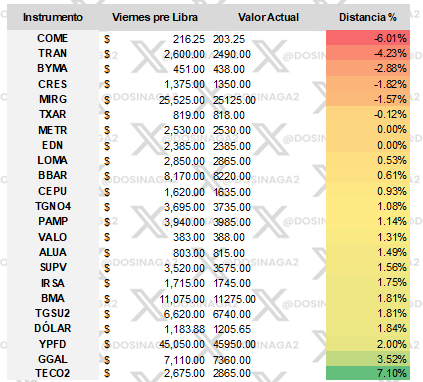Select the 1.49% distance cell
This screenshot has height=382, width=423.
(x=368, y=252)
